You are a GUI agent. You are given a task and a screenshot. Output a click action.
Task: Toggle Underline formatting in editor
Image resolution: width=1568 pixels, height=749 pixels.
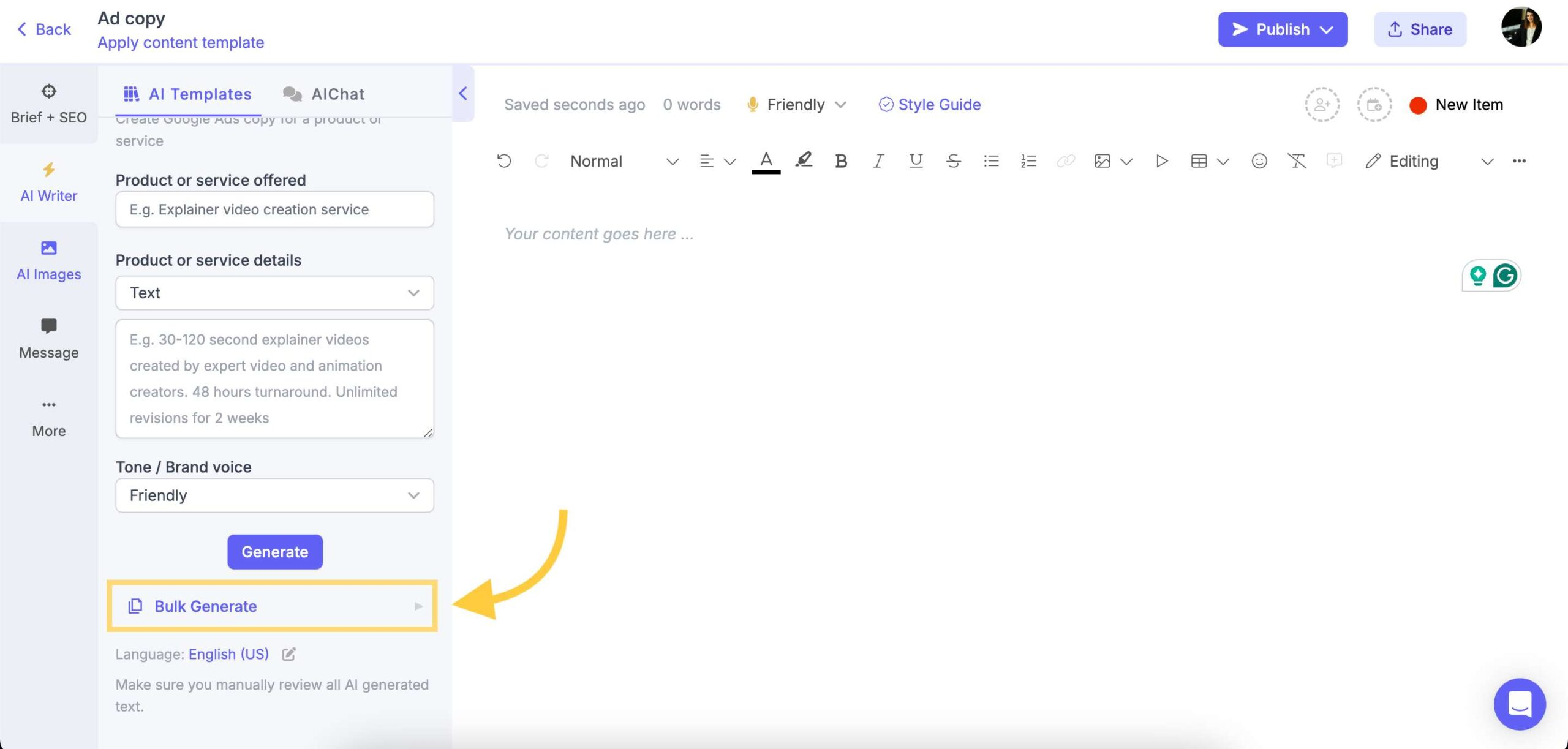click(x=915, y=162)
